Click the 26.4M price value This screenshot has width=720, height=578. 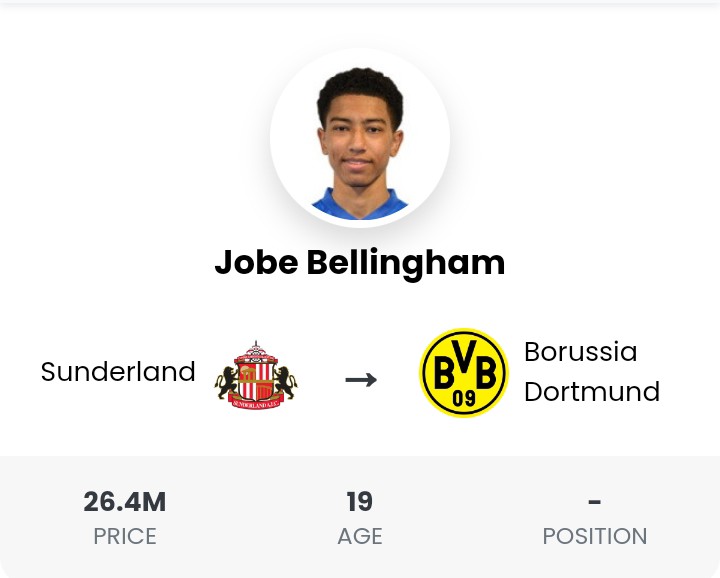[x=124, y=501]
